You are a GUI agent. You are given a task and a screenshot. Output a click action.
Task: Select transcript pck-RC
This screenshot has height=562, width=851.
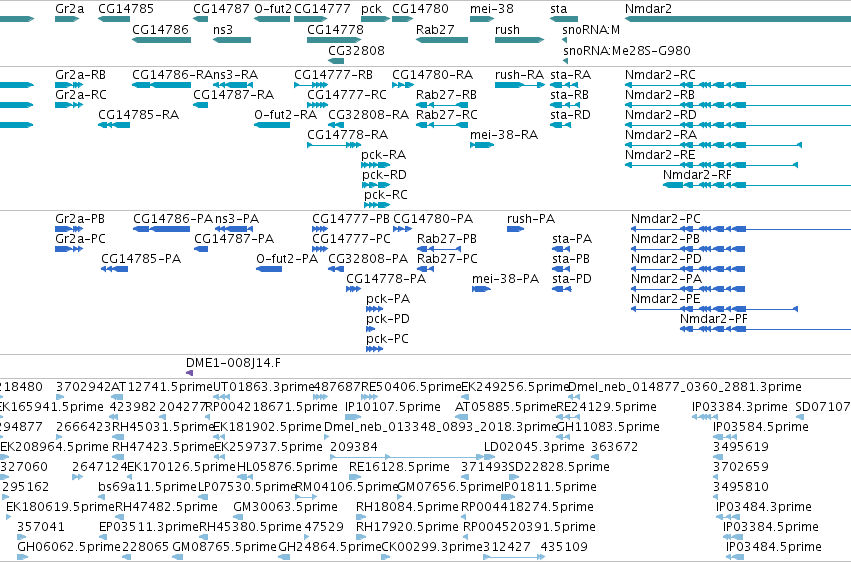[x=377, y=205]
